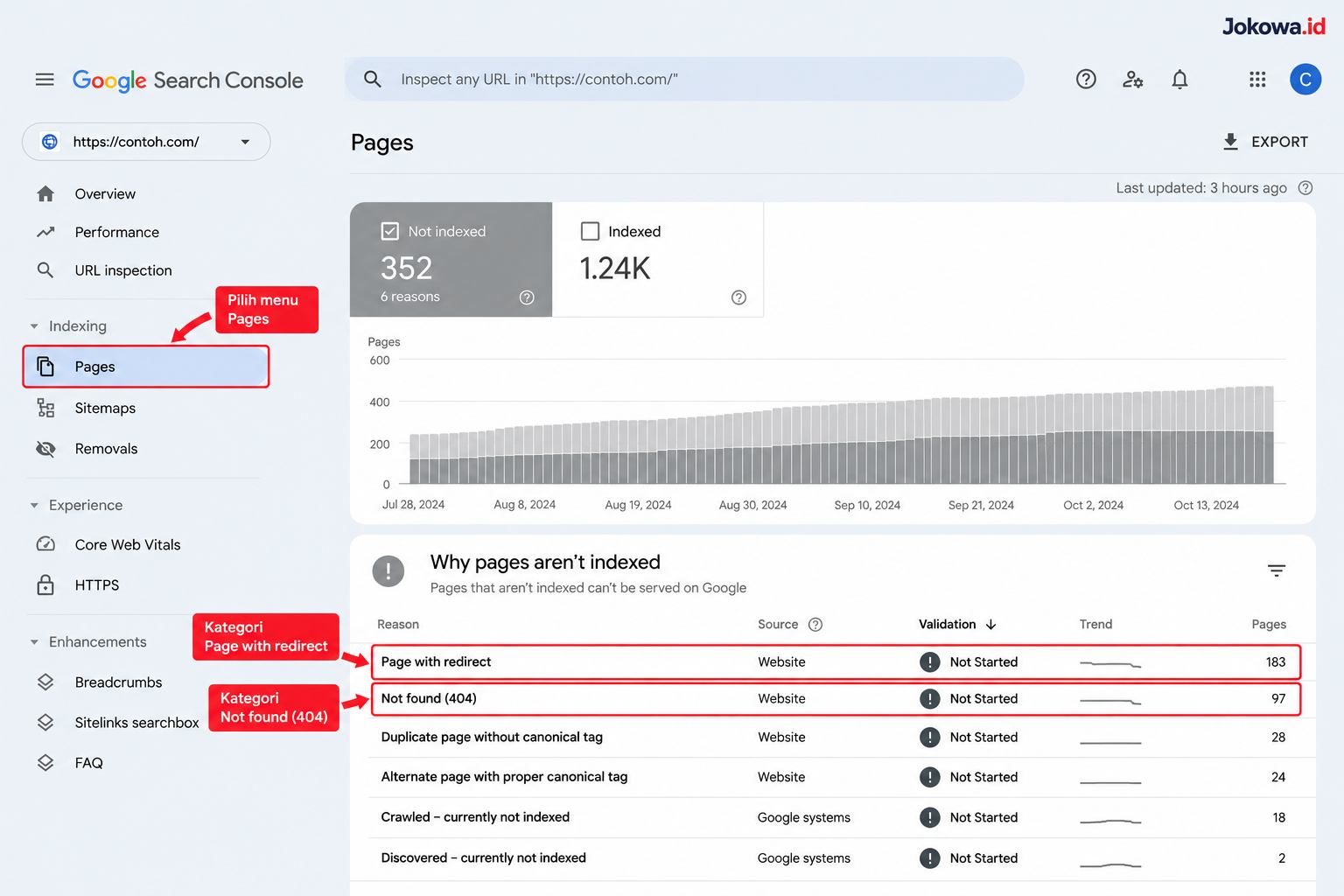Open users and settings icon

(x=1133, y=80)
